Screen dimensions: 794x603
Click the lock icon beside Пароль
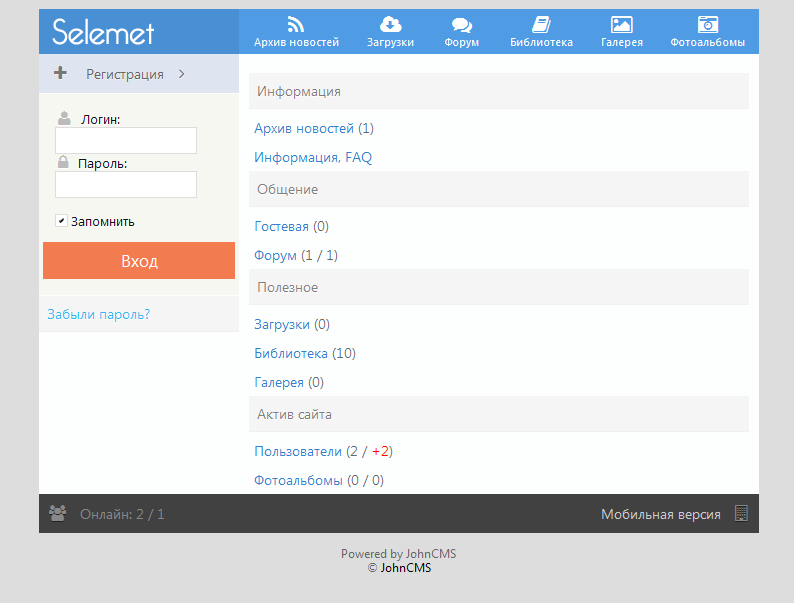(x=63, y=162)
